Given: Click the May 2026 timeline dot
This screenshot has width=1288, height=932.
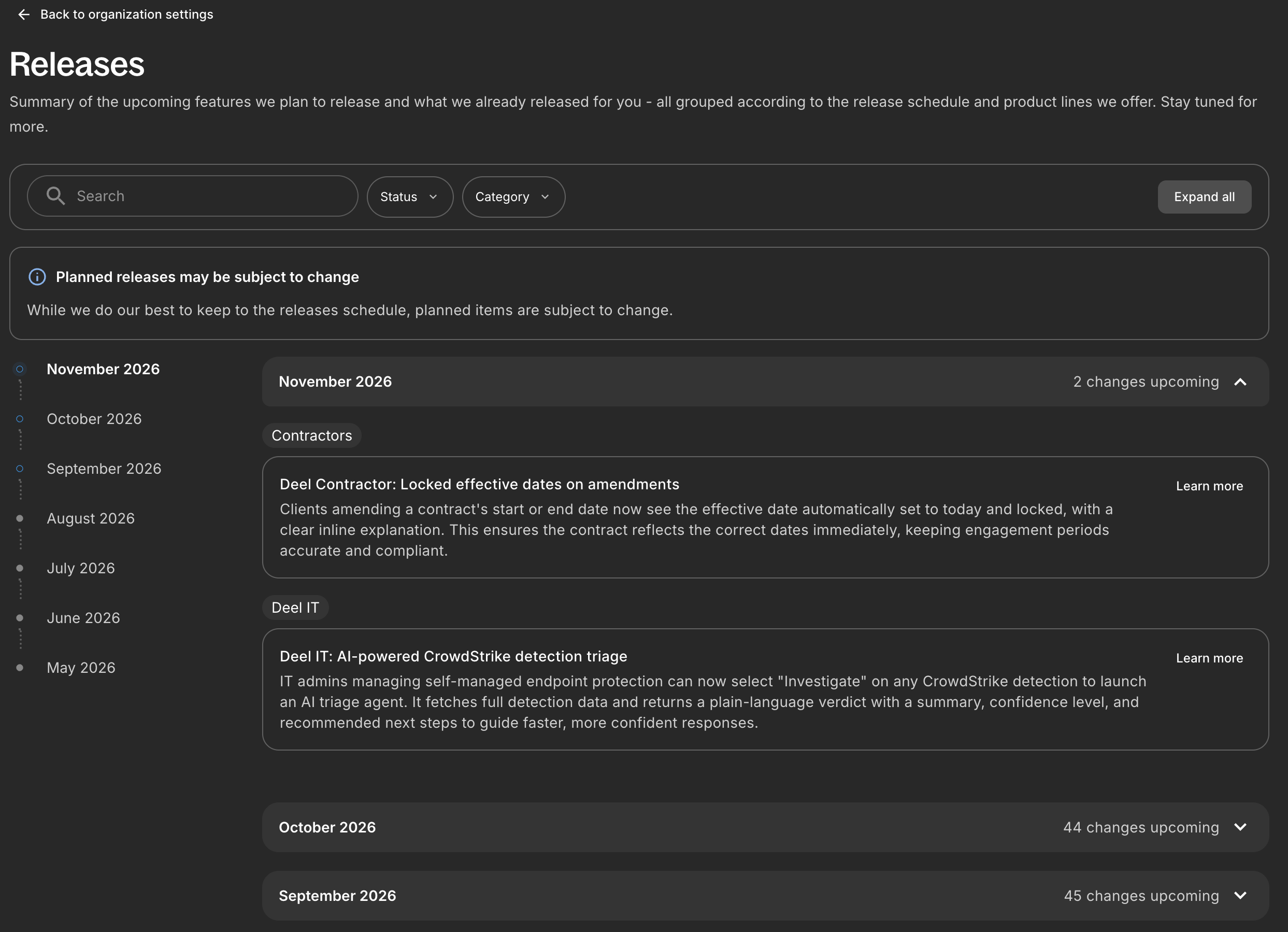Looking at the screenshot, I should [20, 668].
